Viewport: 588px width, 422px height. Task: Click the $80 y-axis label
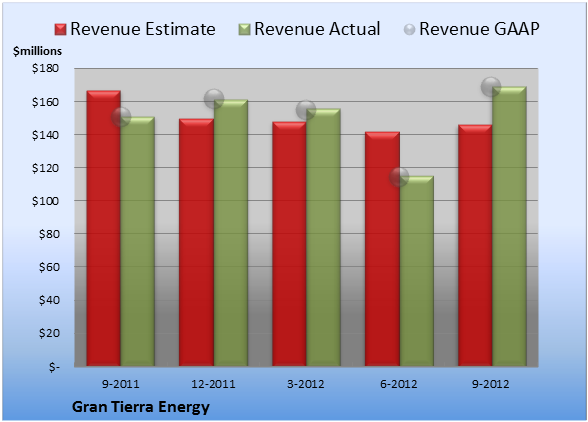click(x=49, y=234)
